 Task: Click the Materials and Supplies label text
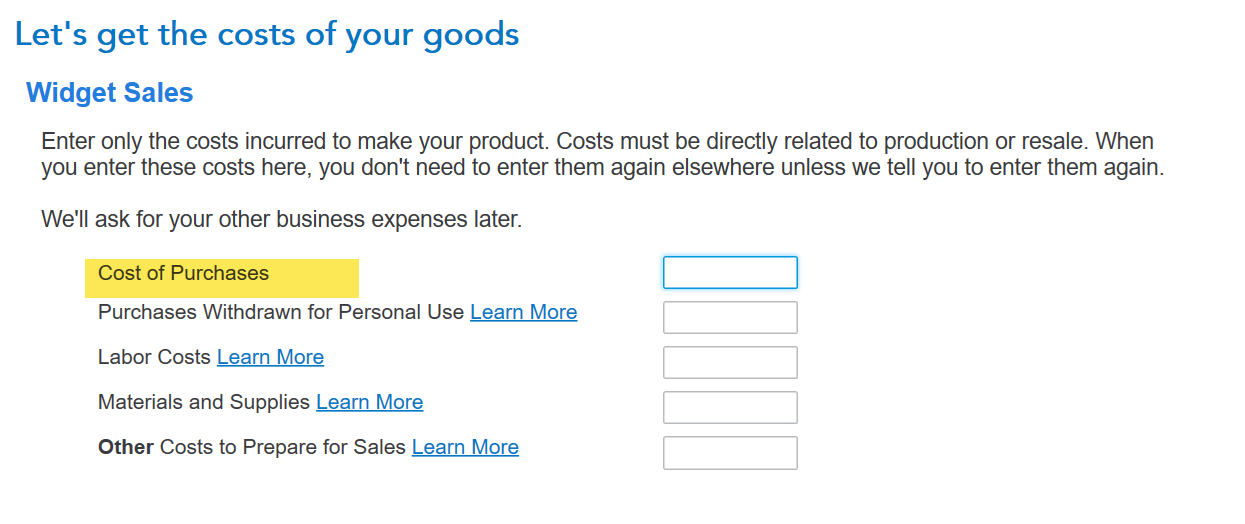point(204,402)
